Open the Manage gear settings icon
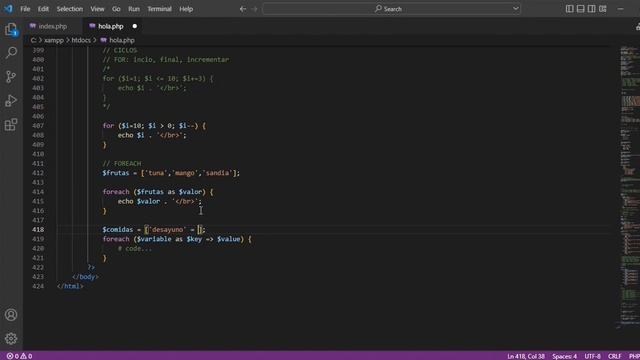The width and height of the screenshot is (640, 360). (11, 338)
